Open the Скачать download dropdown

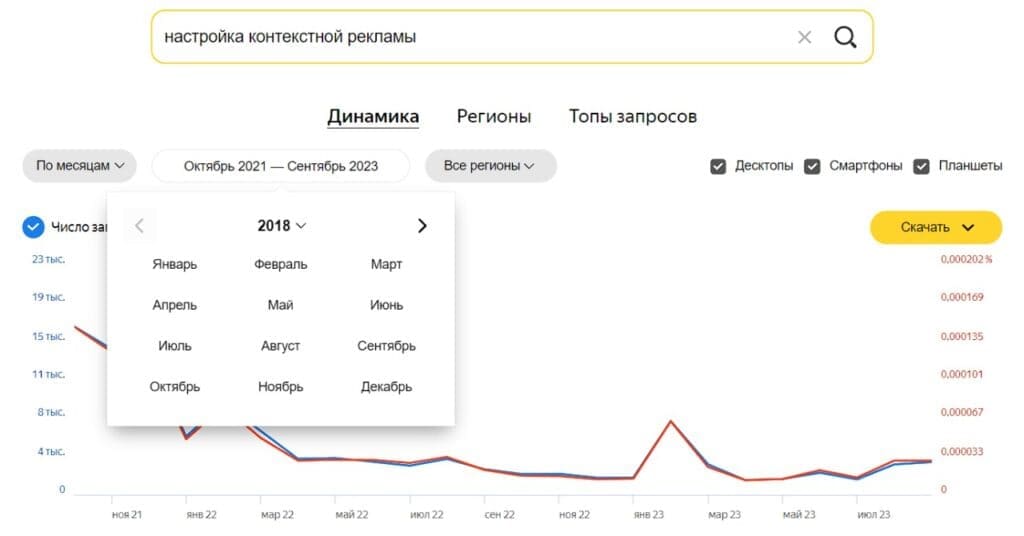pos(936,227)
